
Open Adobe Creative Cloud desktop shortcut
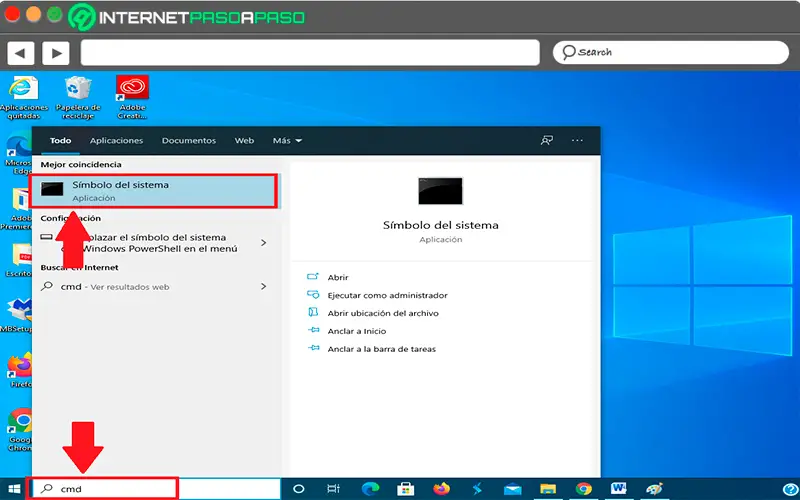132,97
